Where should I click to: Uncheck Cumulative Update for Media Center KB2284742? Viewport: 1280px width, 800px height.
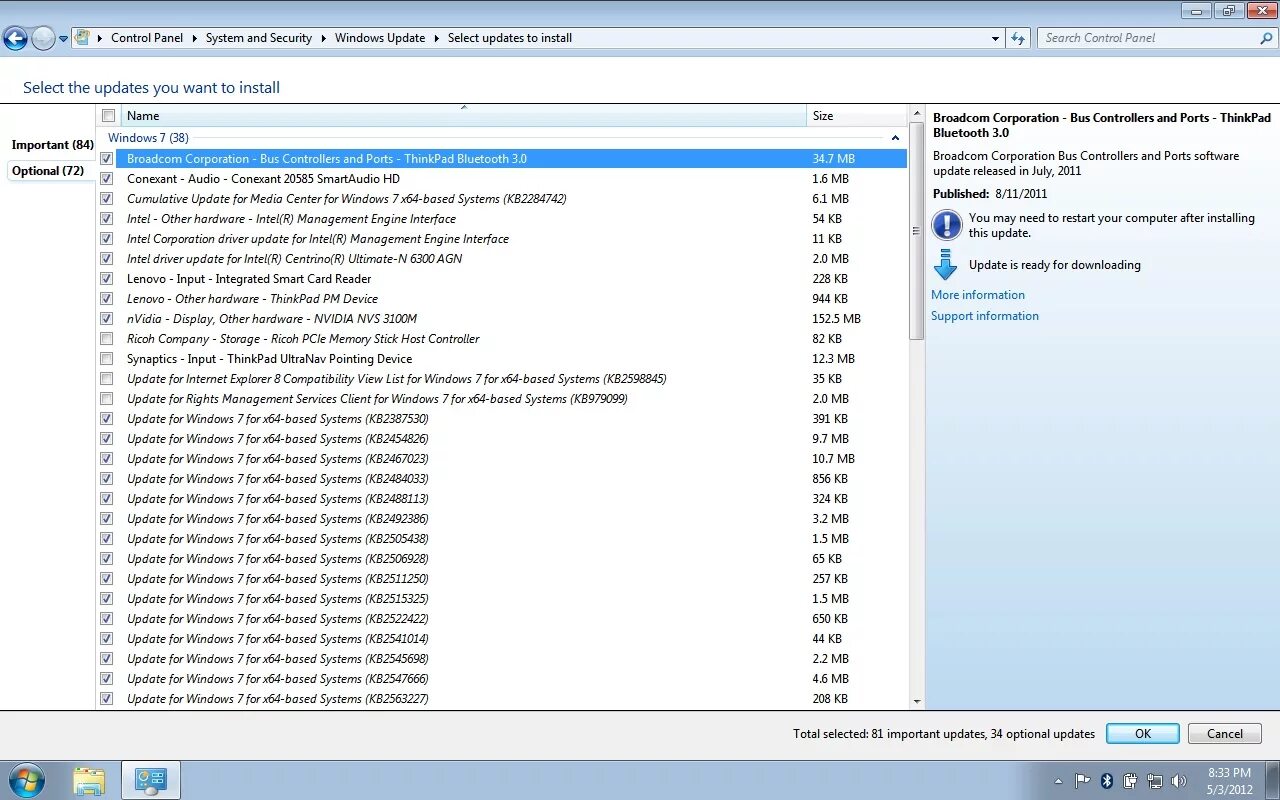pyautogui.click(x=107, y=198)
